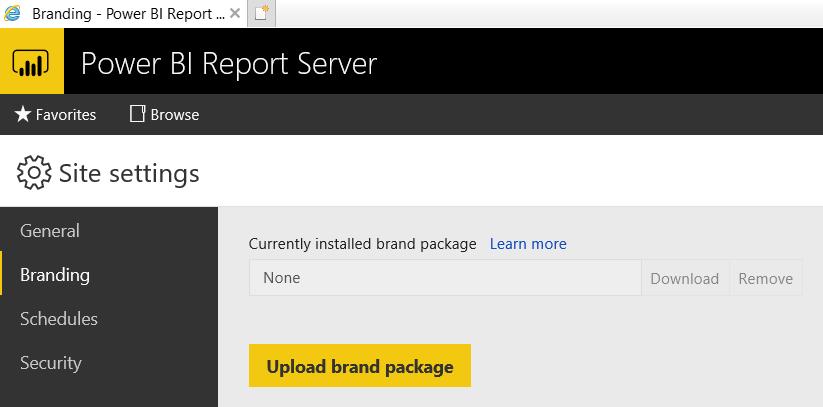Screen dimensions: 823x407
Task: Click the Download brand package button
Action: 684,278
